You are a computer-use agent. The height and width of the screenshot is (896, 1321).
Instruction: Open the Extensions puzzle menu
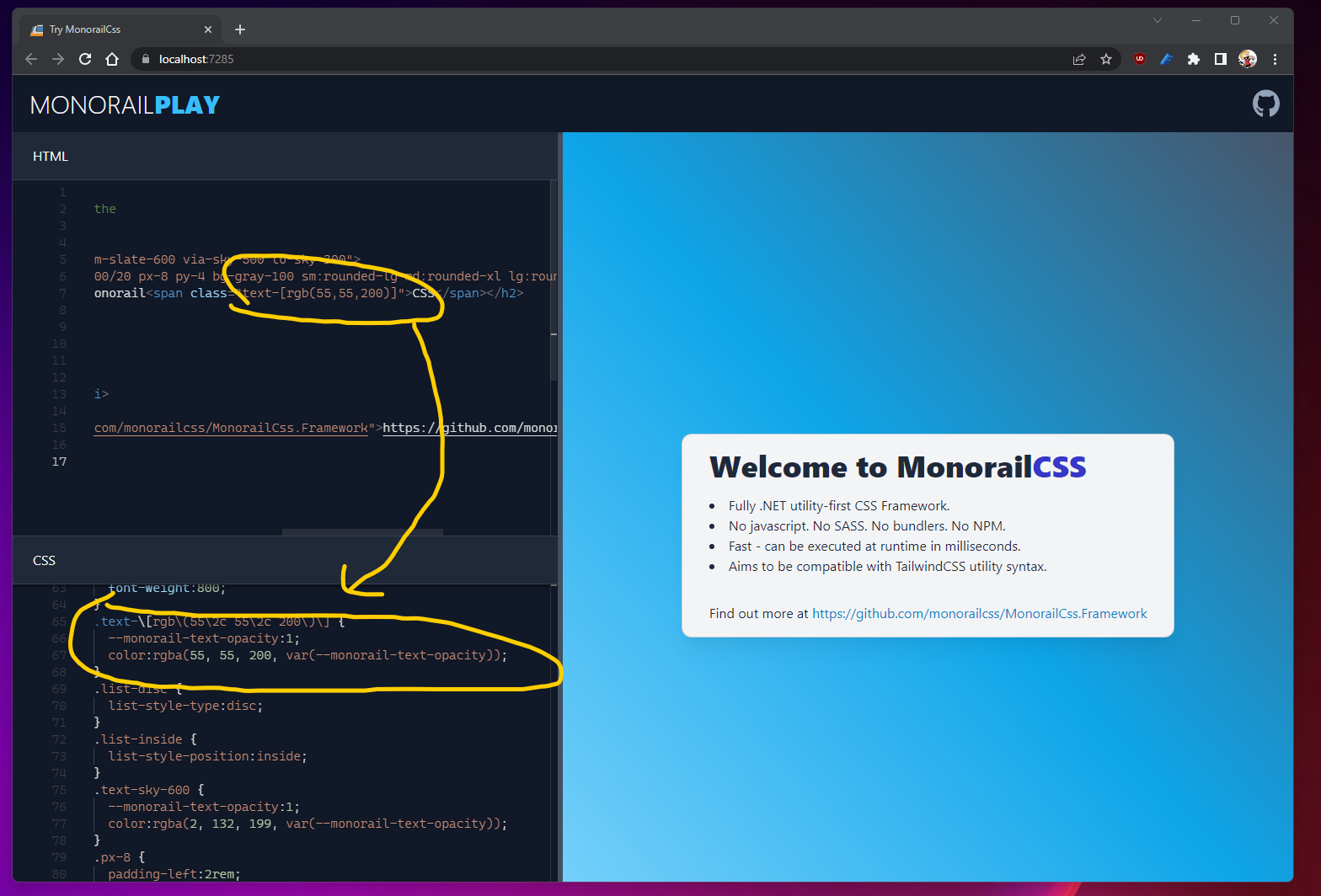point(1194,59)
